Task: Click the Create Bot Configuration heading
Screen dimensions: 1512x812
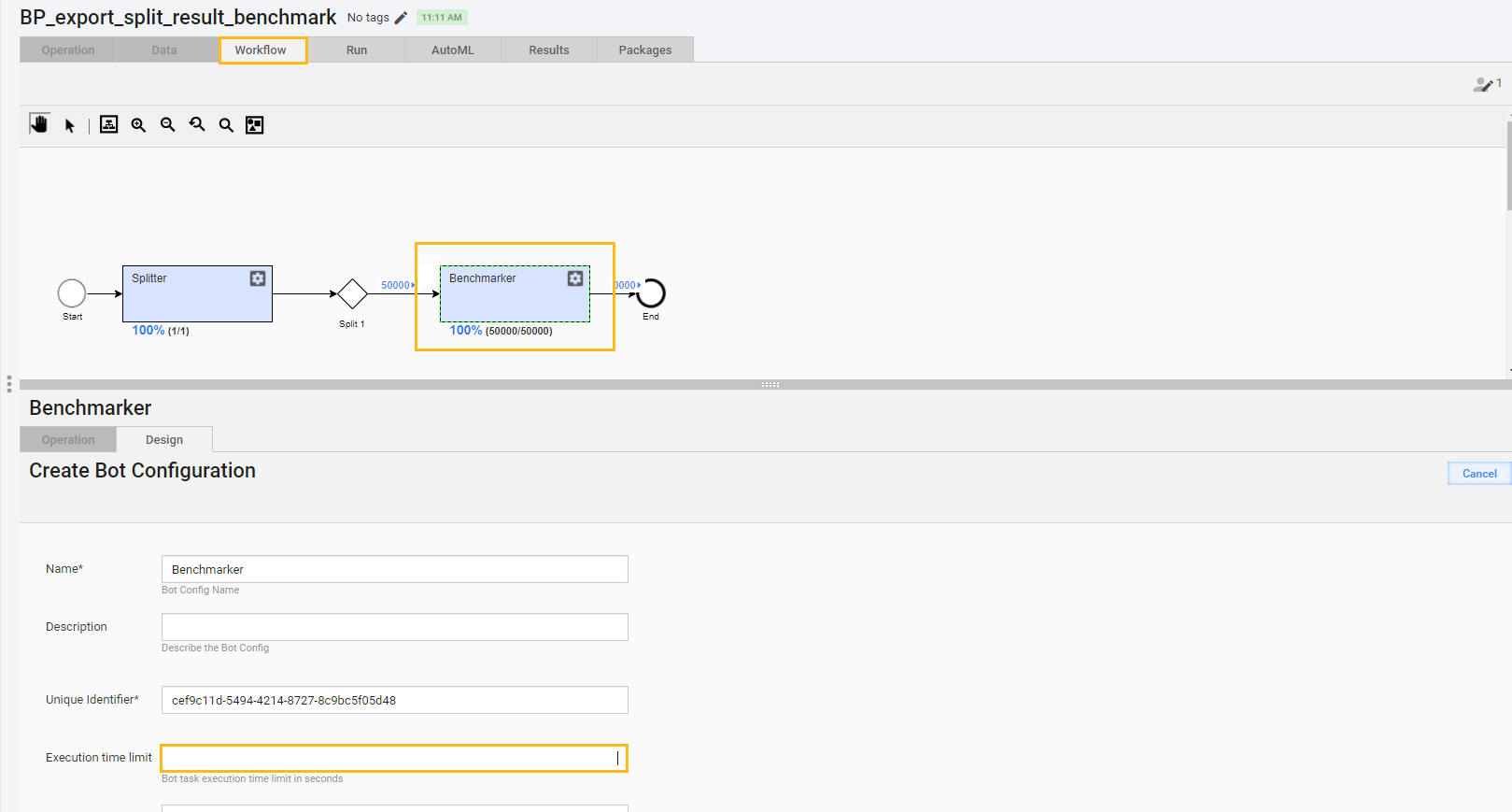Action: pyautogui.click(x=142, y=471)
